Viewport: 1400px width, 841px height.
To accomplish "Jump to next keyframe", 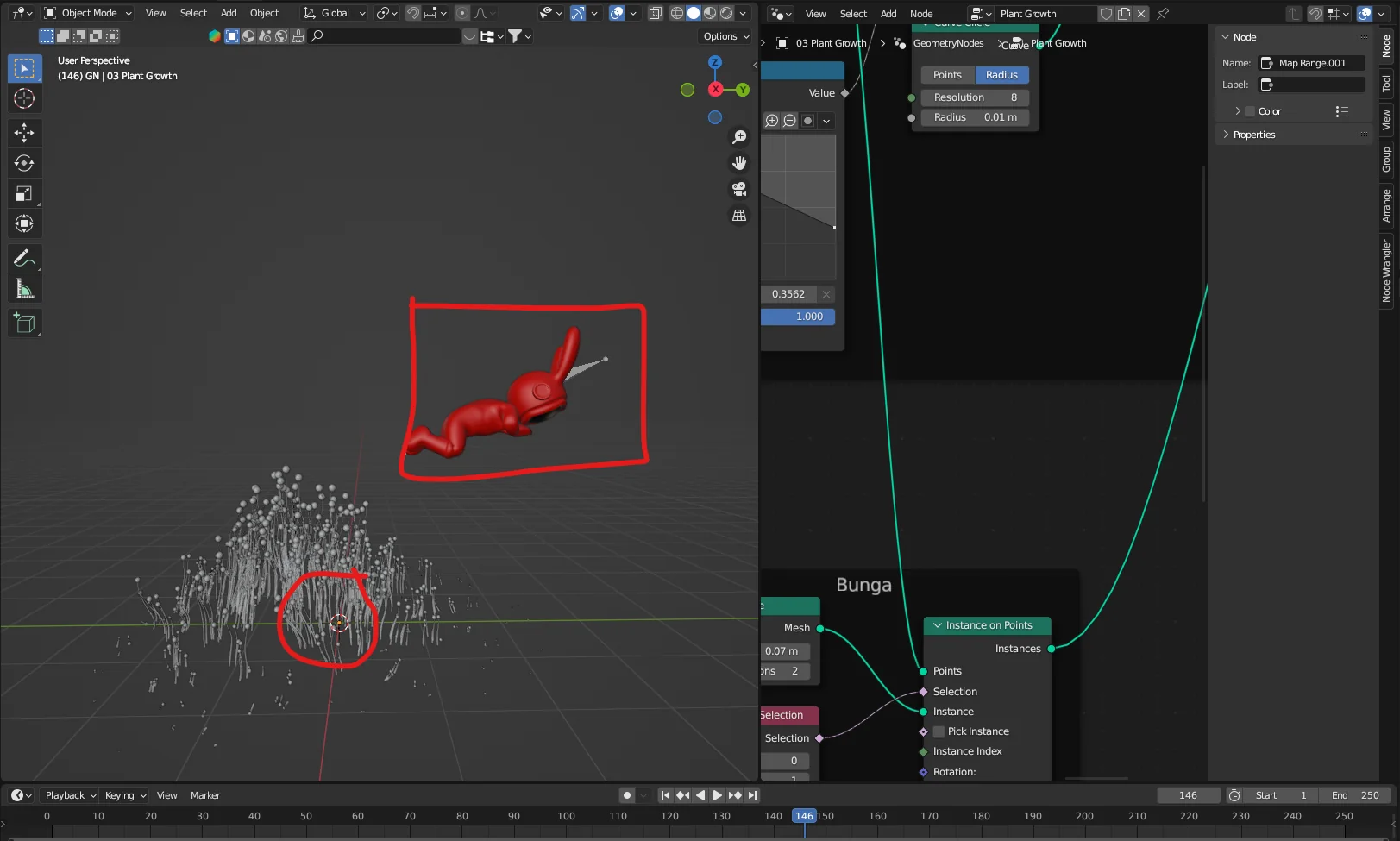I will [735, 795].
